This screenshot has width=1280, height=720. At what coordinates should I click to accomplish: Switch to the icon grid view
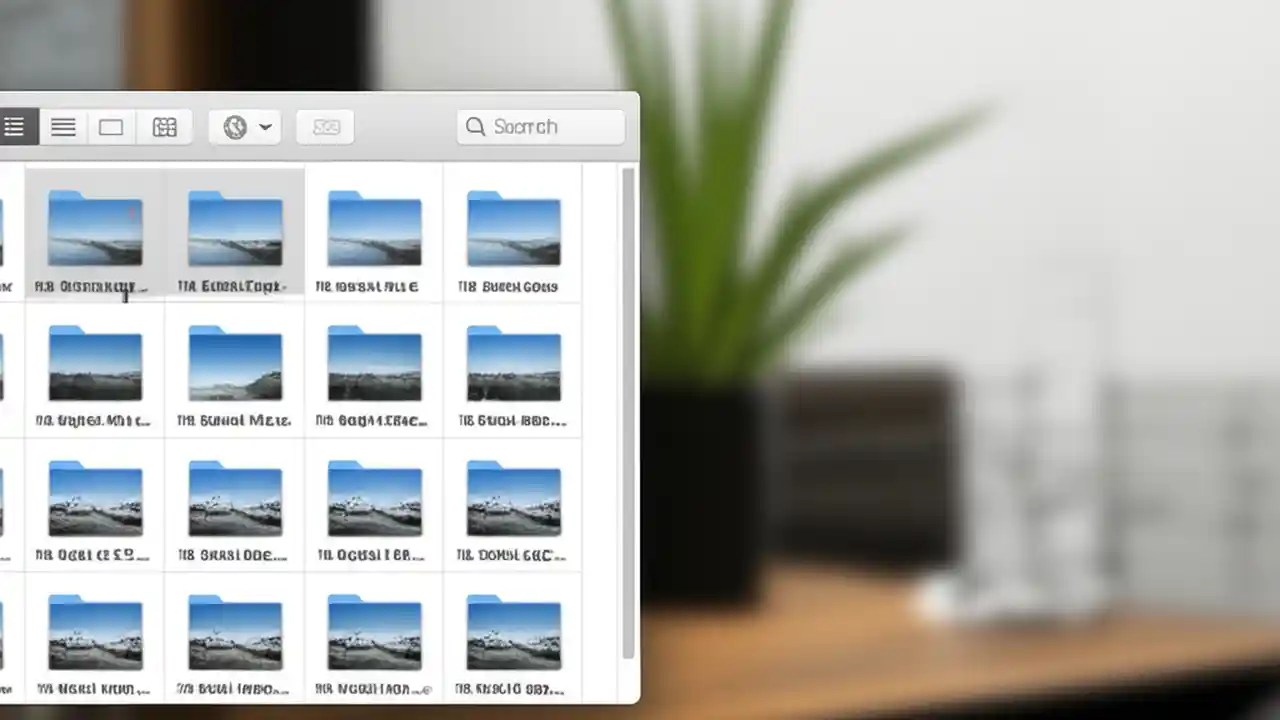[164, 126]
